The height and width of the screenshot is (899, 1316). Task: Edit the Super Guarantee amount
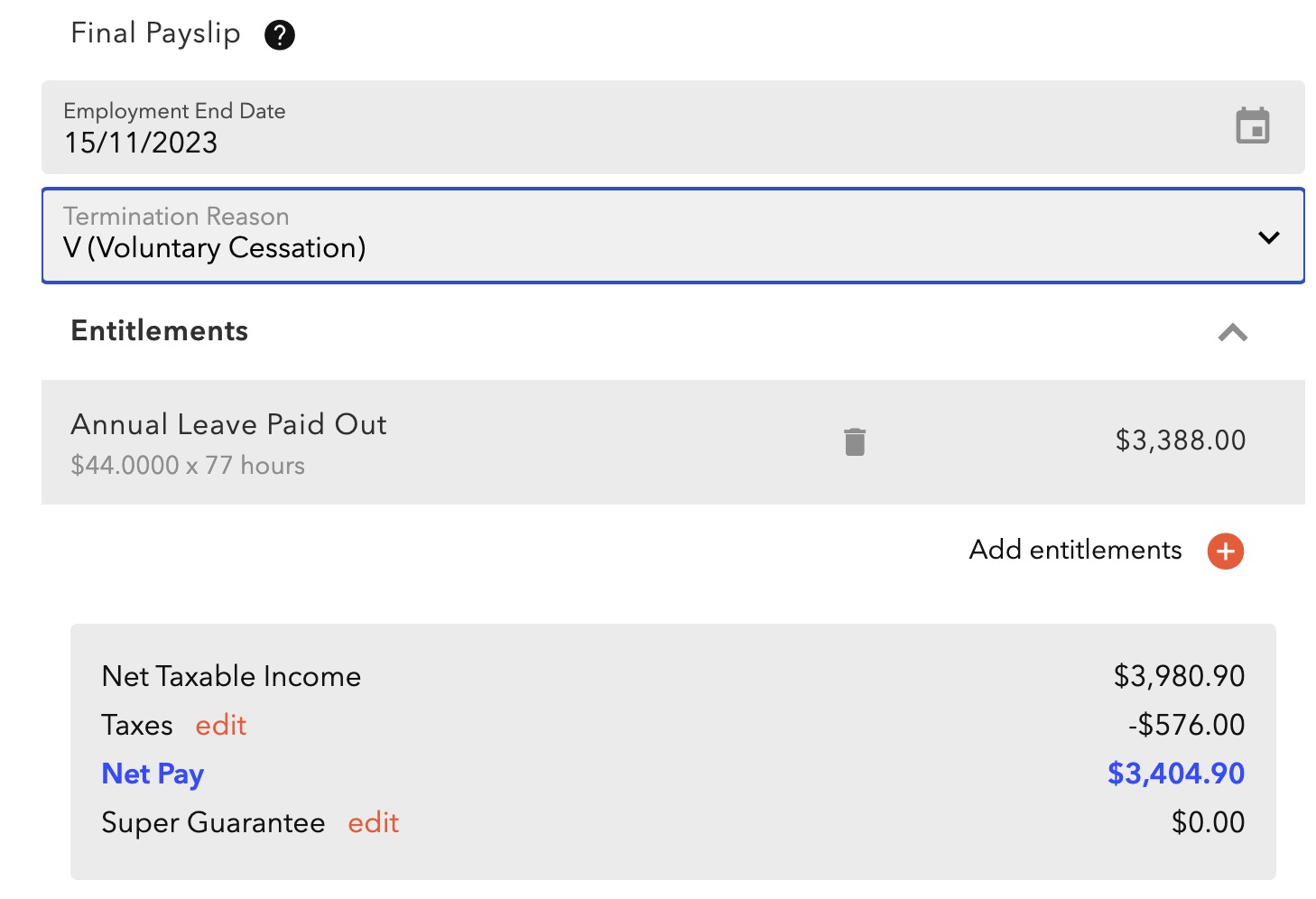point(374,823)
